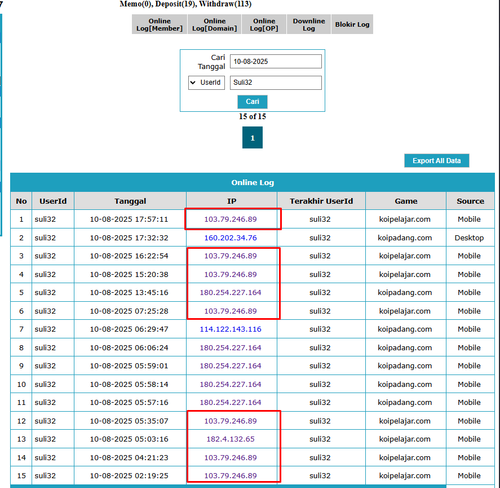Click the IP link in row 12

231,421
